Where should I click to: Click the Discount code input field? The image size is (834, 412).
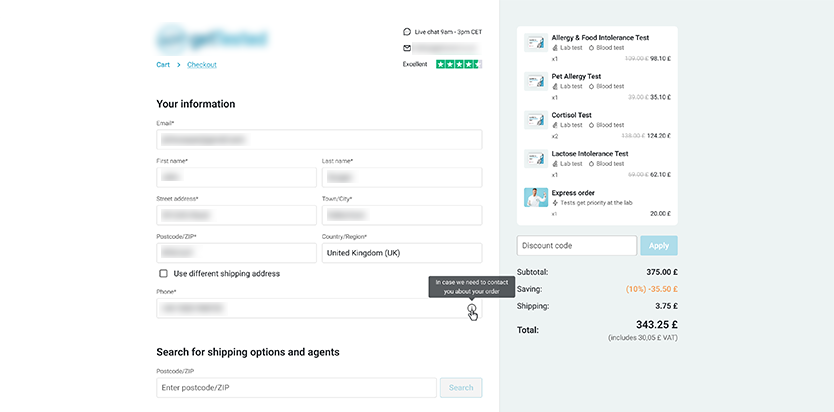(576, 245)
